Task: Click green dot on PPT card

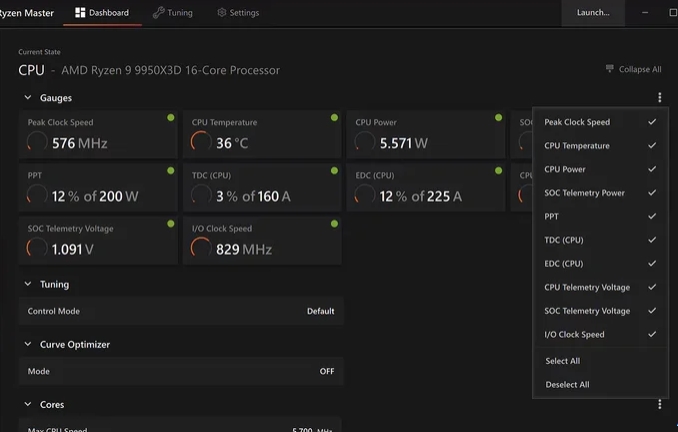Action: click(171, 171)
